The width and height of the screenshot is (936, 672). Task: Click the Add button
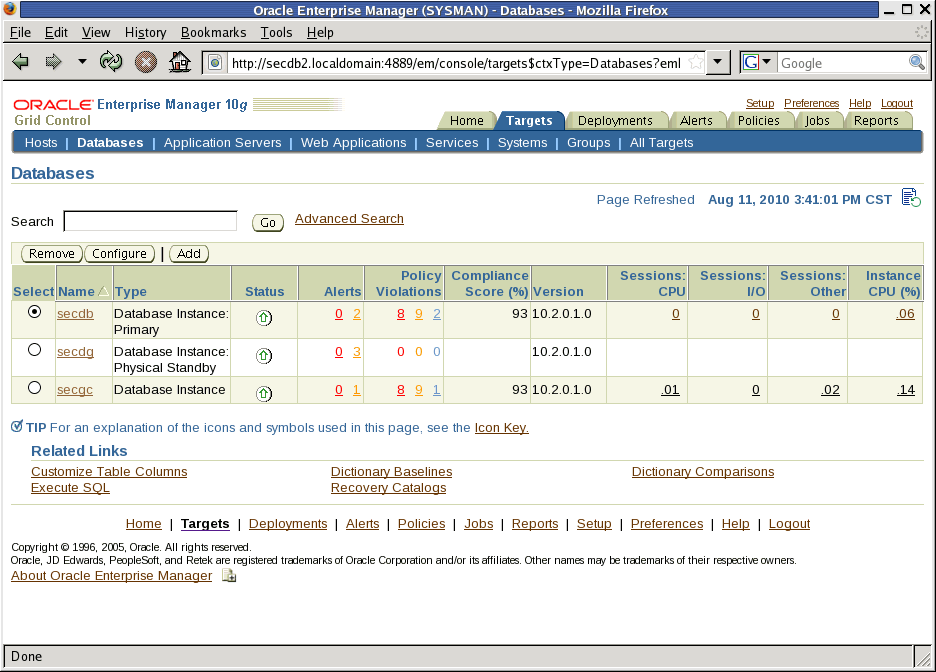click(x=189, y=254)
